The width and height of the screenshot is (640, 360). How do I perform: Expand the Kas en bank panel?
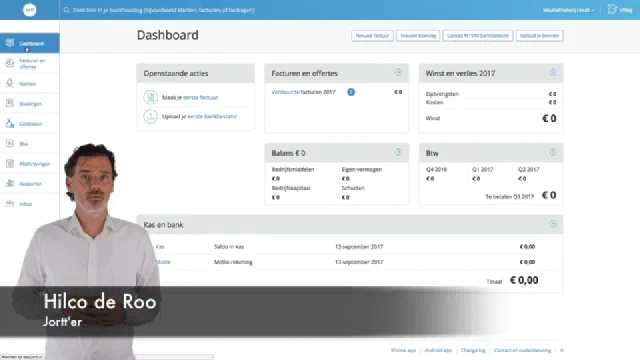[553, 224]
